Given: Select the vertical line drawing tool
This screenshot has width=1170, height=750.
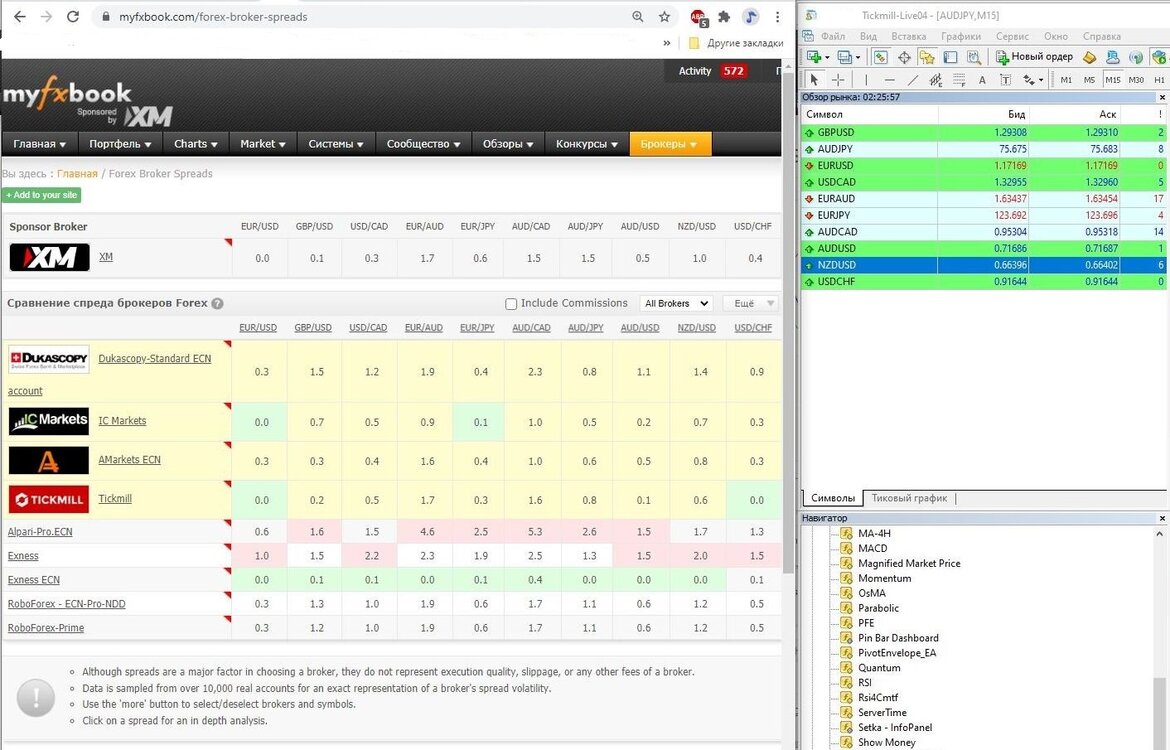Looking at the screenshot, I should (x=866, y=80).
